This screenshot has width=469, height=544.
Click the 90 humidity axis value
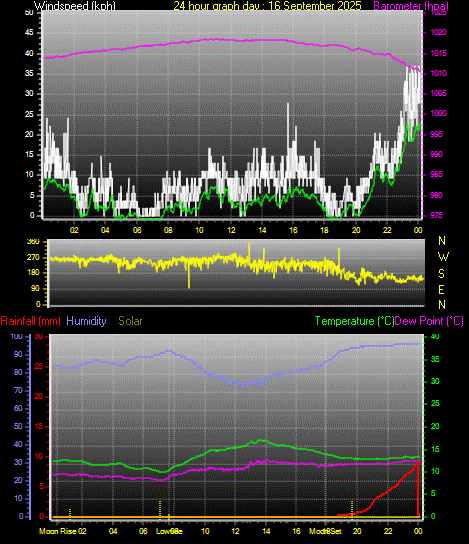tap(18, 355)
